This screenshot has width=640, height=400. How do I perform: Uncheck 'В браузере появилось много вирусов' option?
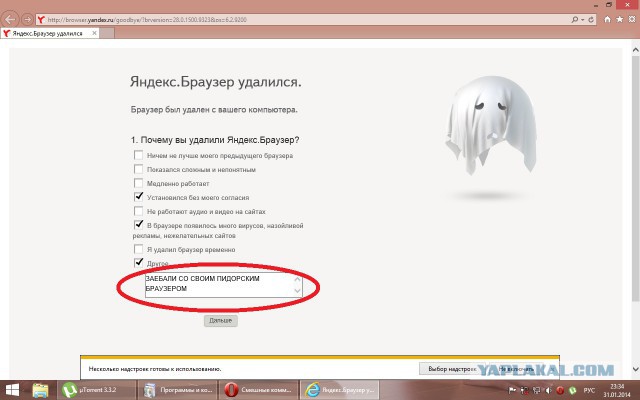click(138, 224)
